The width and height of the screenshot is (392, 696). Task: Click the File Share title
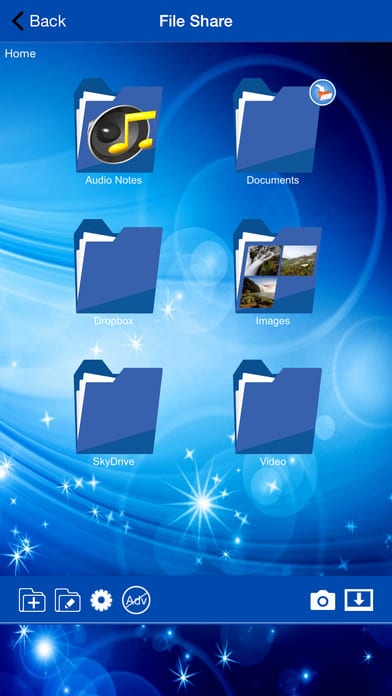click(196, 21)
